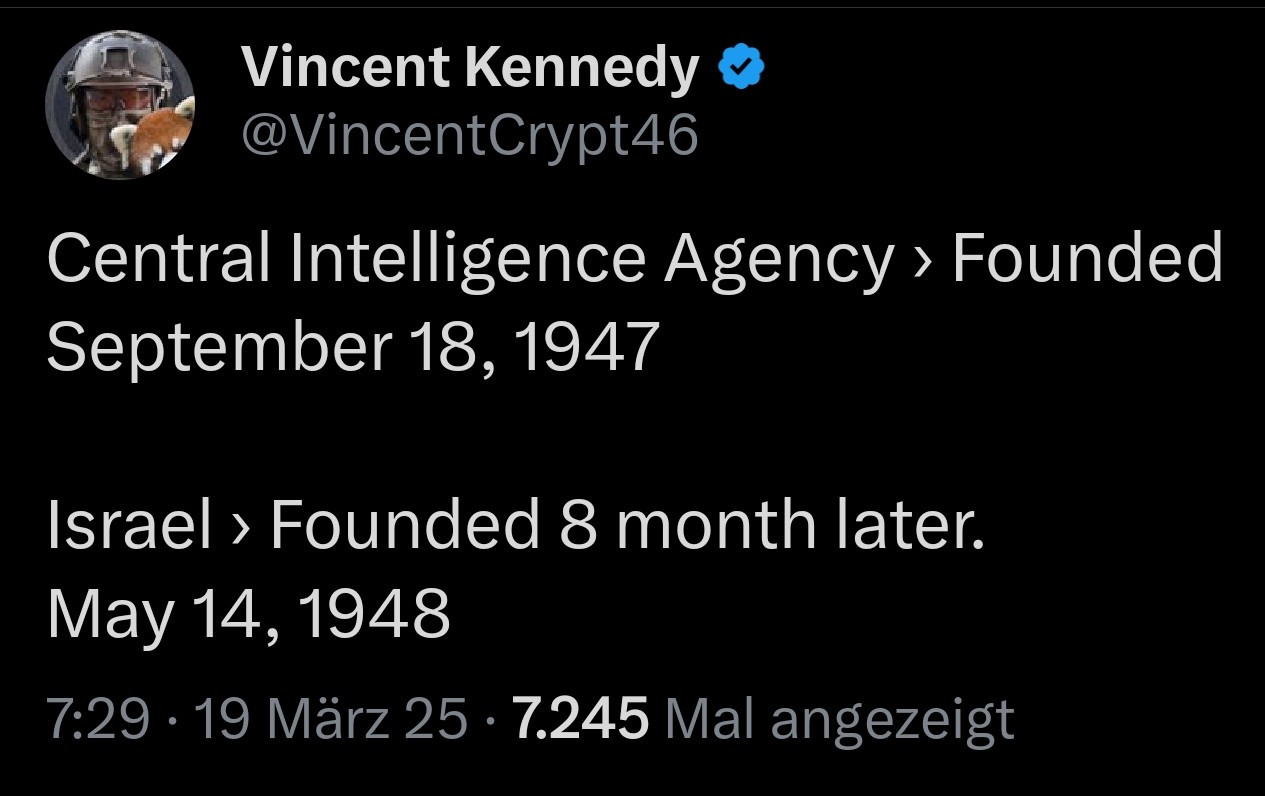The image size is (1265, 796).
Task: Click the date 19 März 25
Action: [330, 718]
